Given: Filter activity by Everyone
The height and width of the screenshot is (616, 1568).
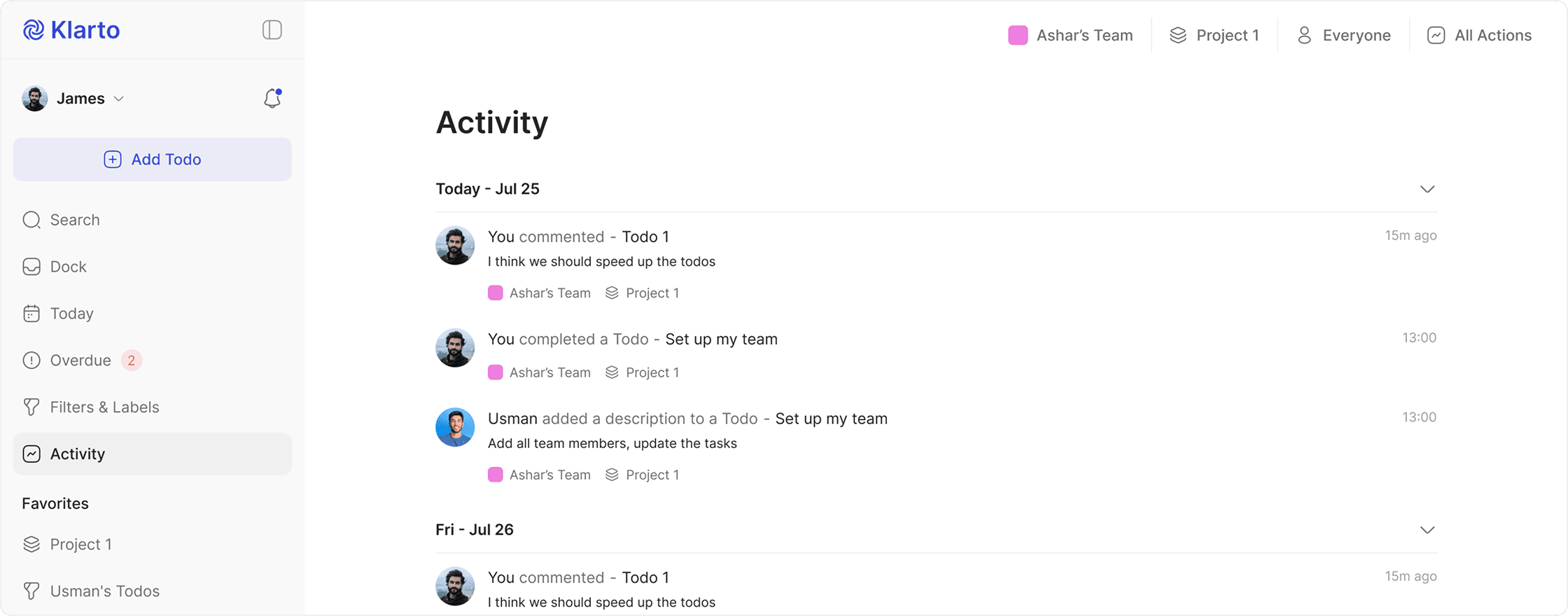Looking at the screenshot, I should tap(1343, 34).
